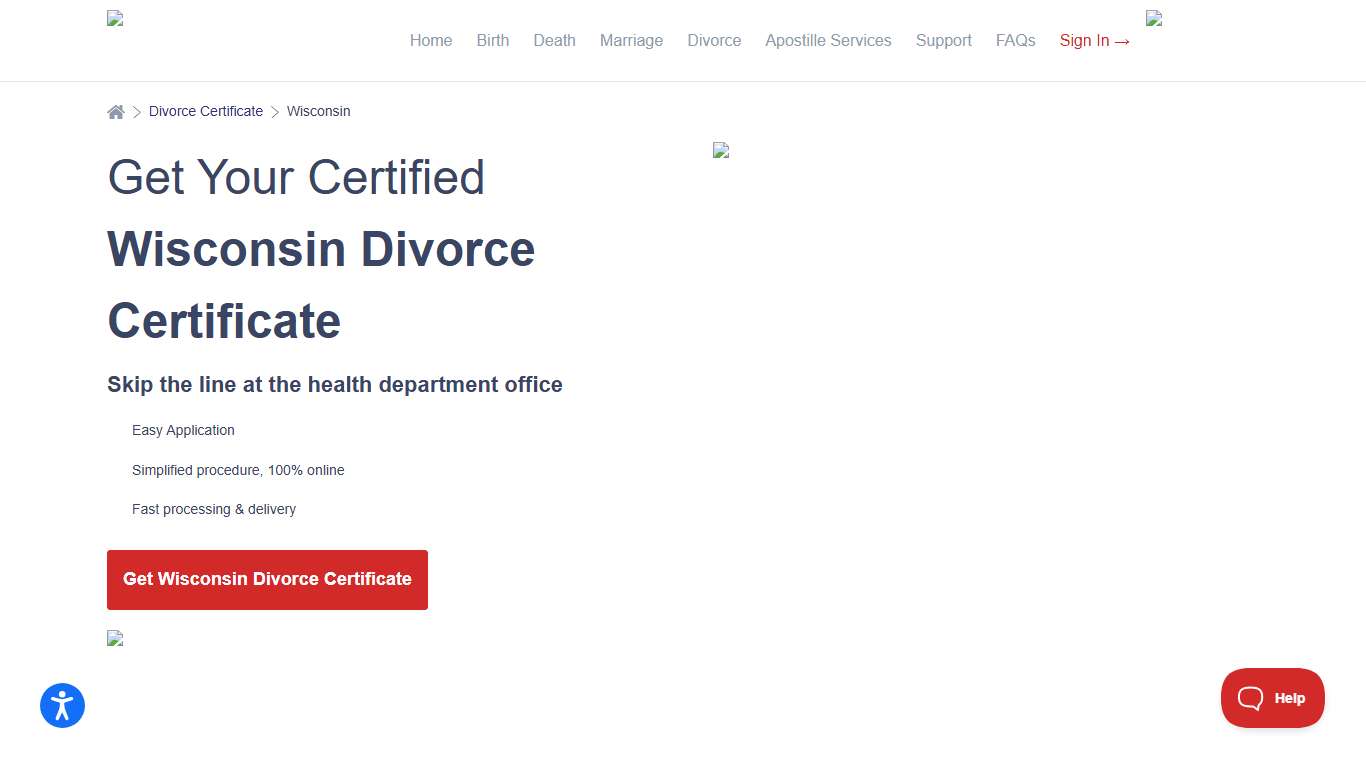Select Marriage in the top navigation
Viewport: 1366px width, 768px height.
[631, 40]
